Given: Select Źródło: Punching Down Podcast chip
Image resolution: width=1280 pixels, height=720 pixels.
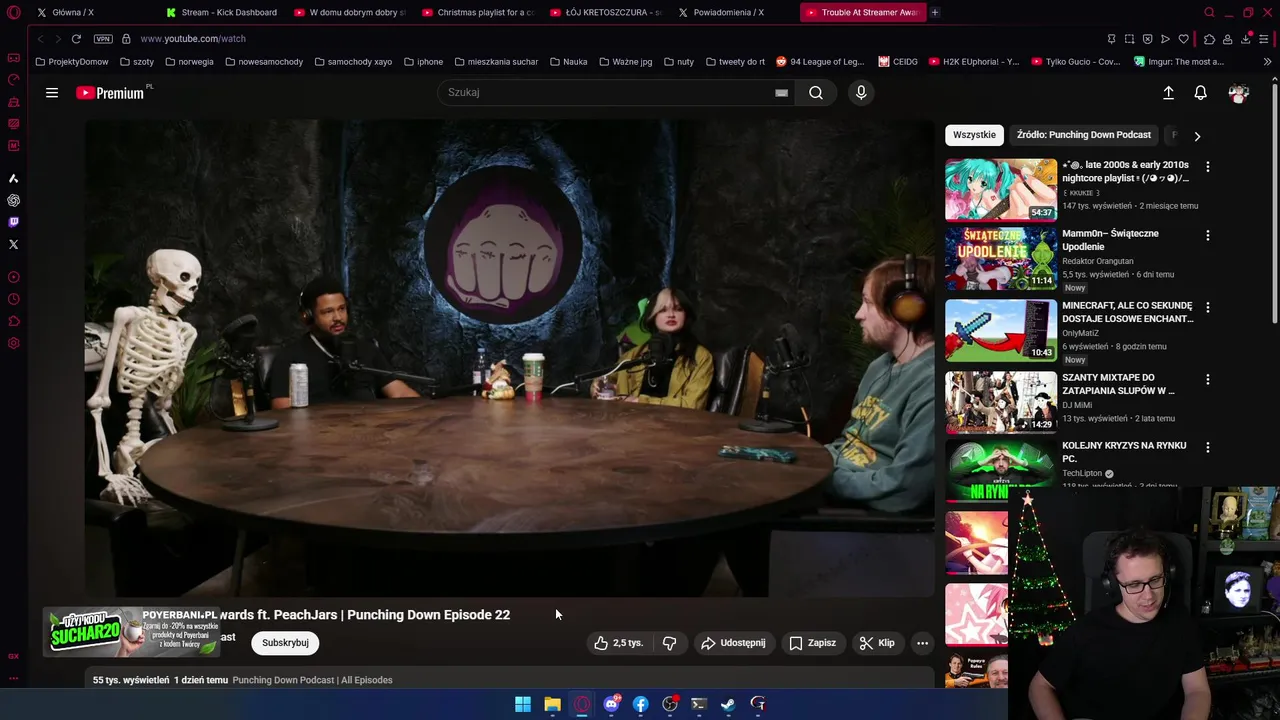Looking at the screenshot, I should (1084, 135).
